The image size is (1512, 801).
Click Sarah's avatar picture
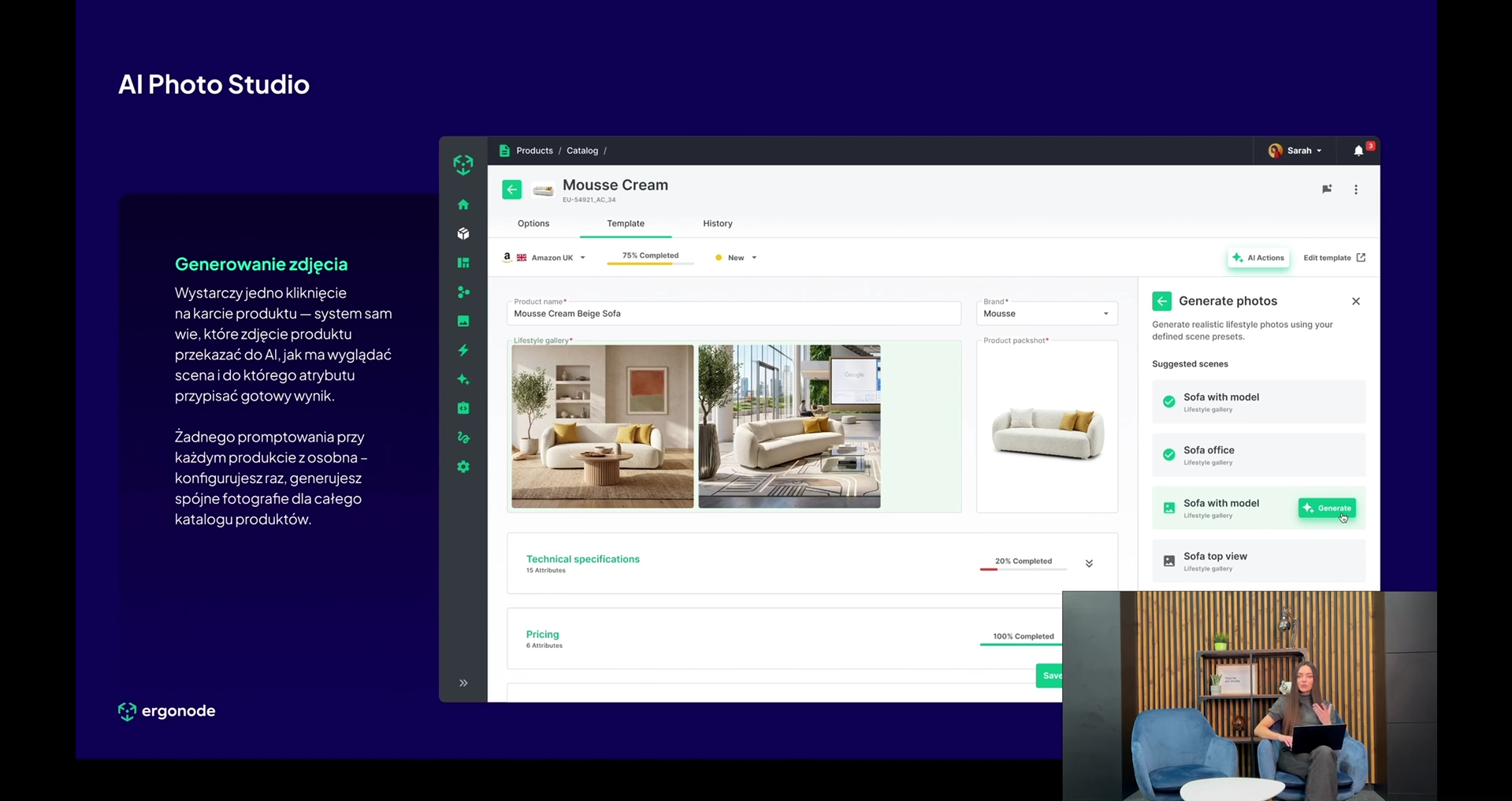[x=1276, y=151]
